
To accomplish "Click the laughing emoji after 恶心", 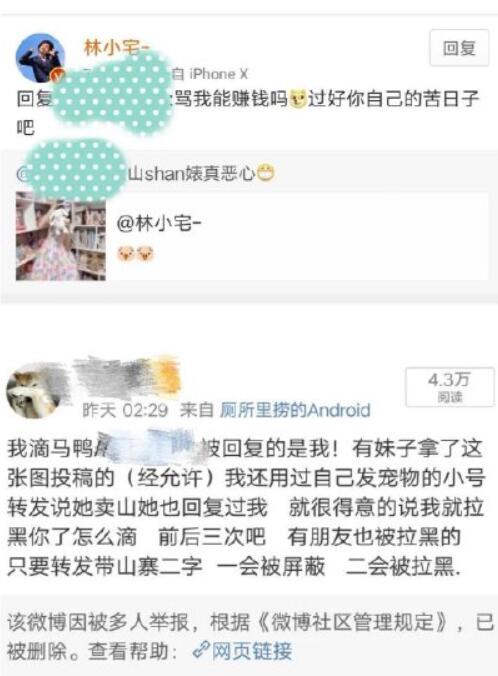I will point(265,173).
